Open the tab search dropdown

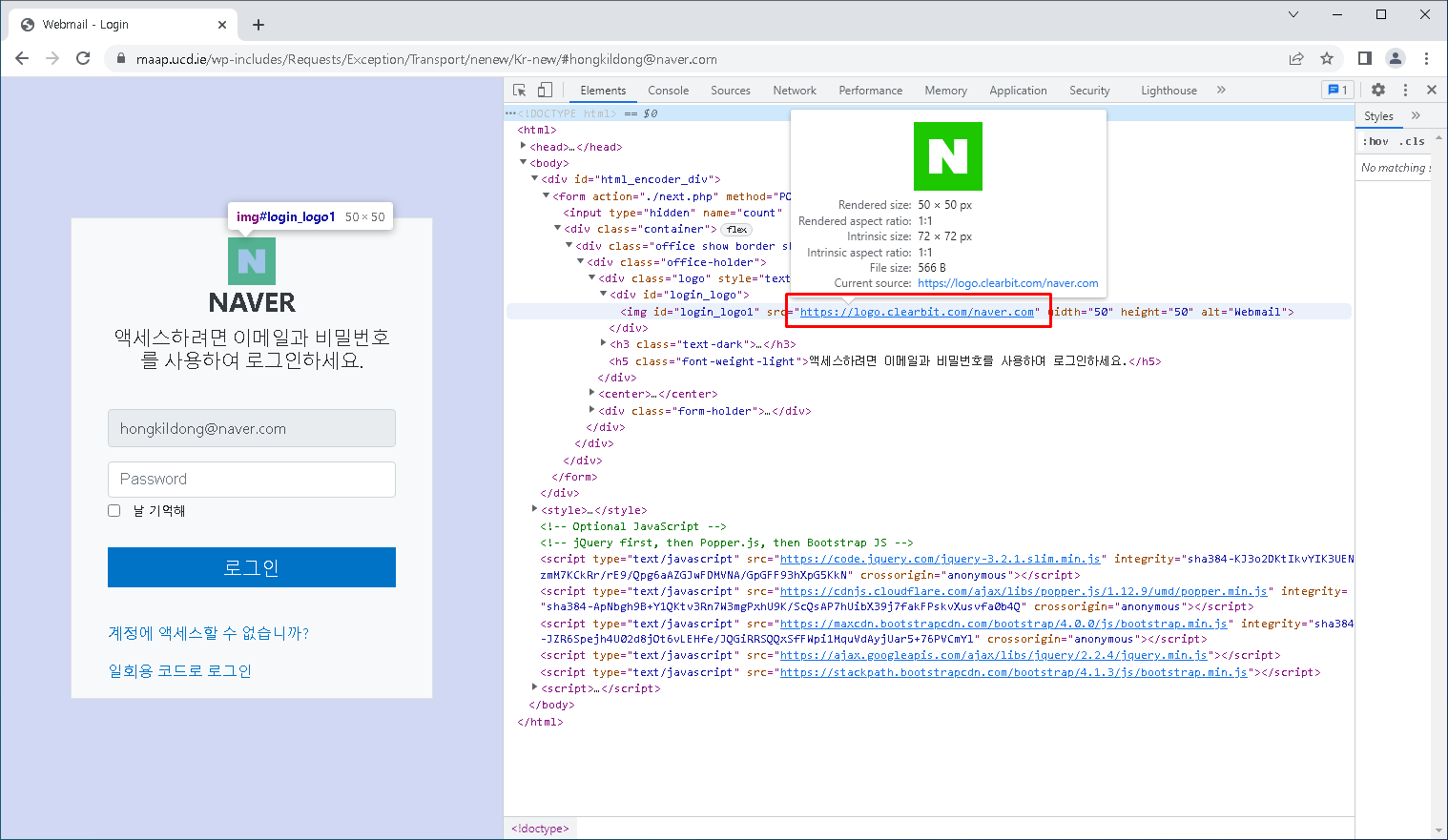click(x=1293, y=14)
